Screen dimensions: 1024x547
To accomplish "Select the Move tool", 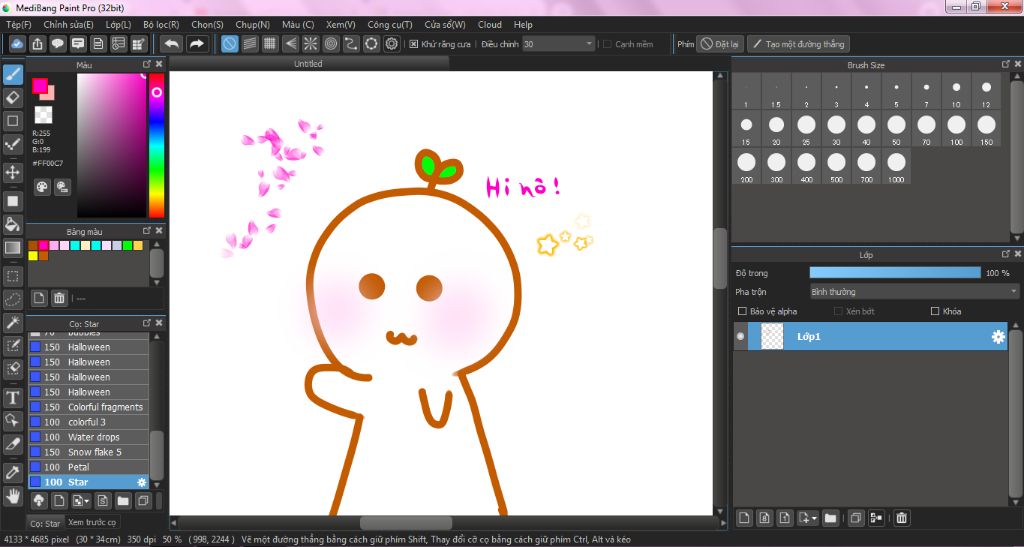I will (x=13, y=173).
